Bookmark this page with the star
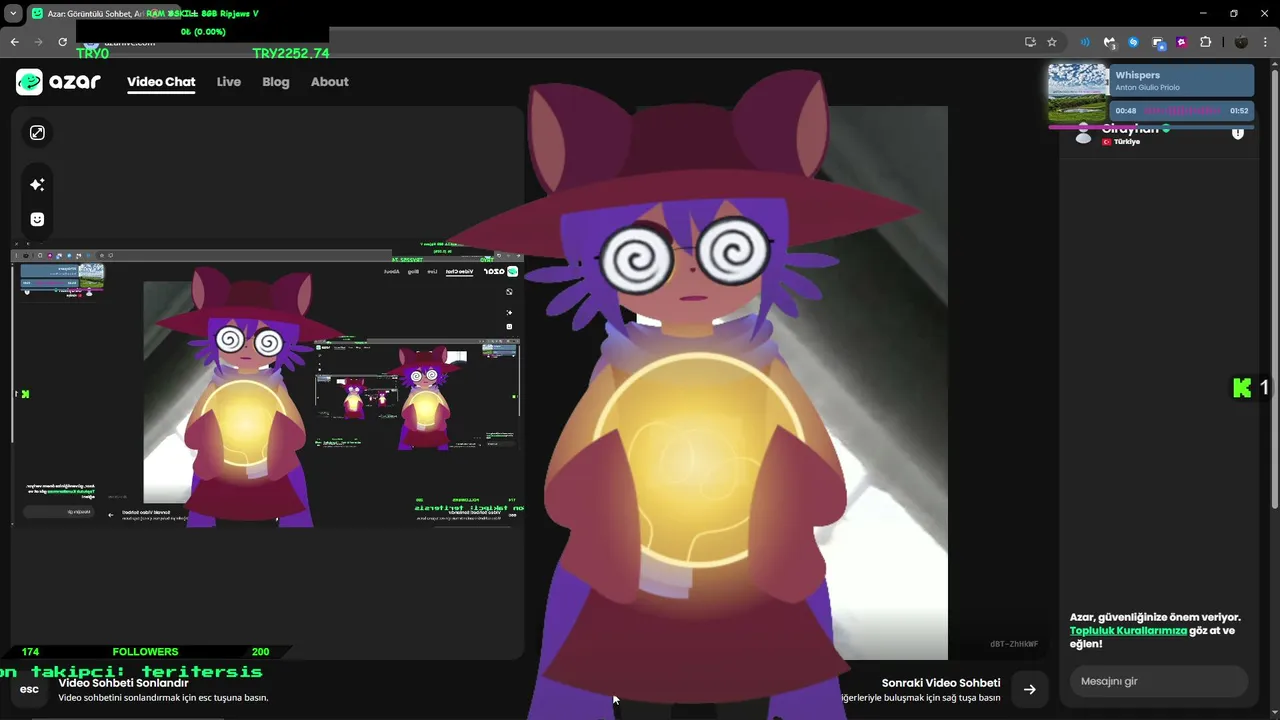The height and width of the screenshot is (720, 1280). tap(1052, 42)
